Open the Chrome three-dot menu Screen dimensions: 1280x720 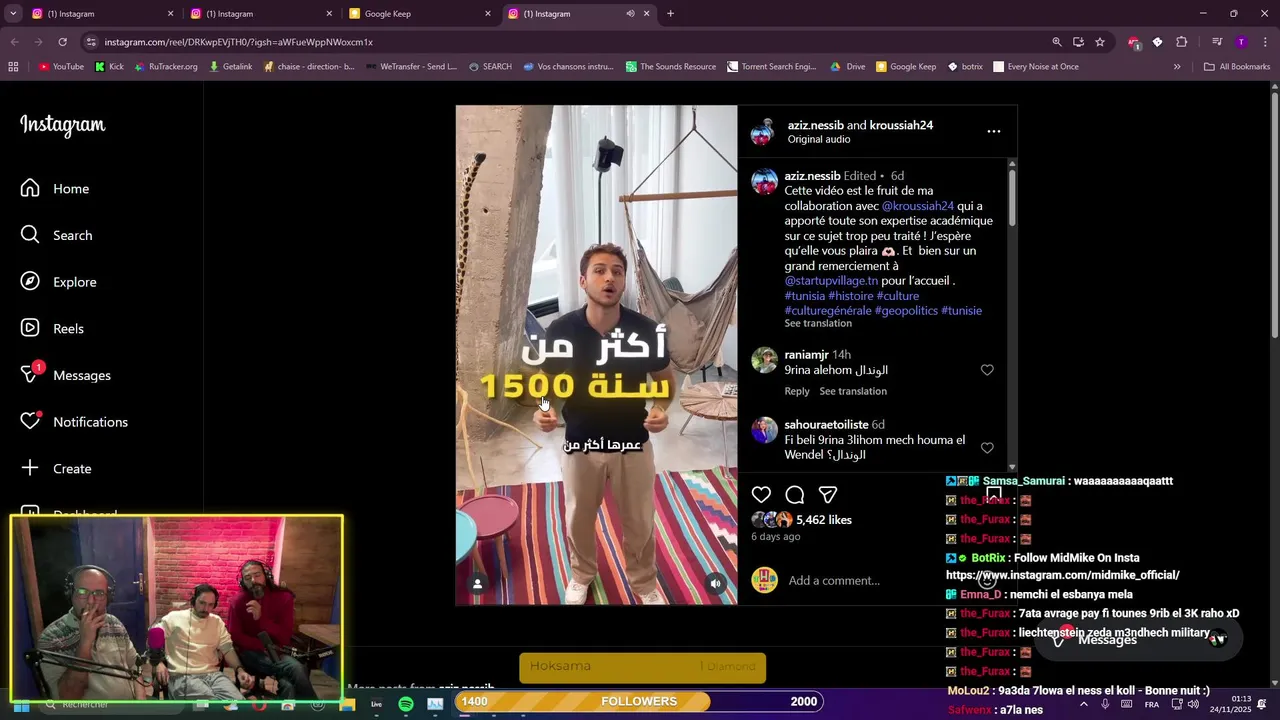(x=1266, y=42)
